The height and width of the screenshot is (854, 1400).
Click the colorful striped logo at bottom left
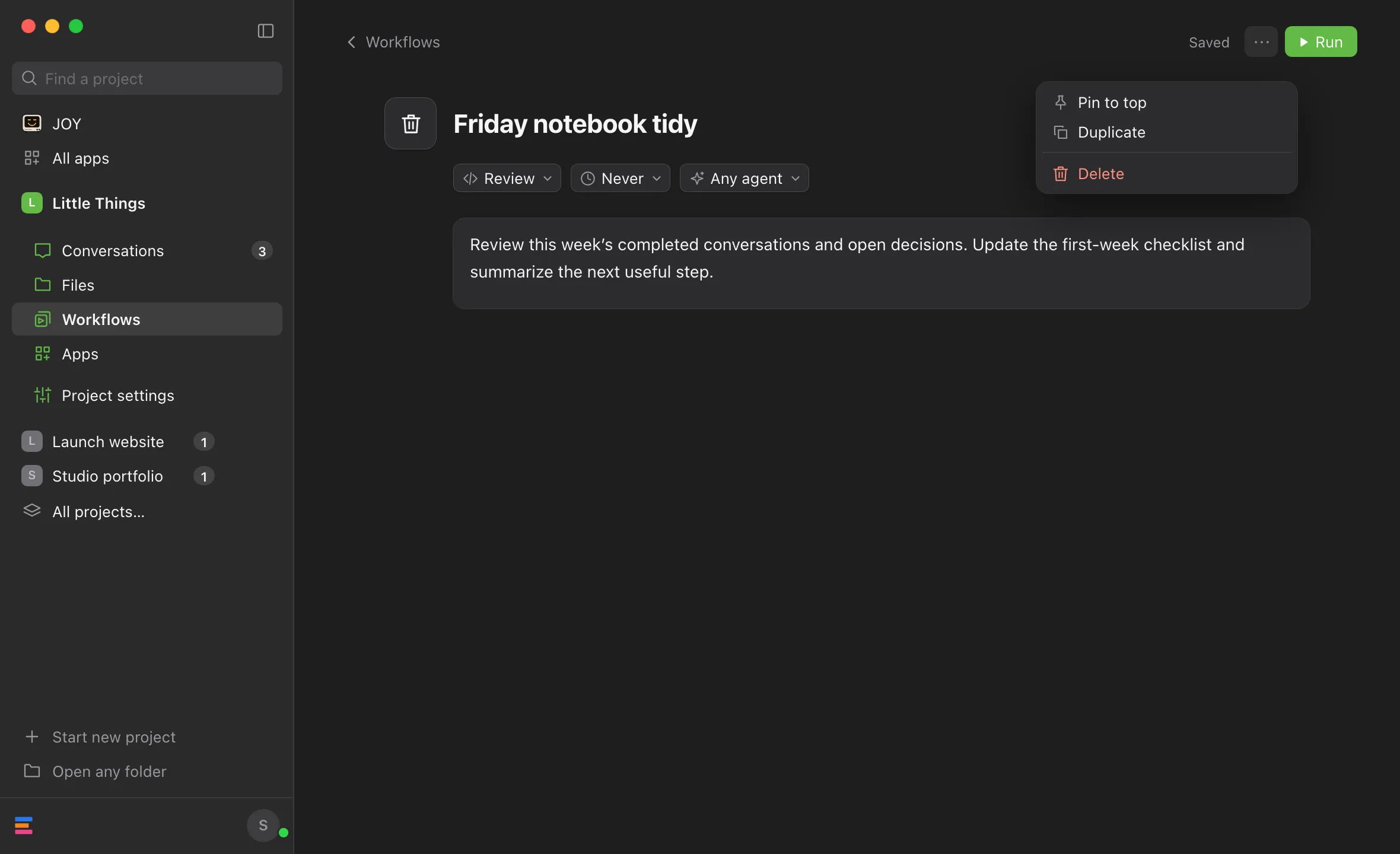point(24,825)
